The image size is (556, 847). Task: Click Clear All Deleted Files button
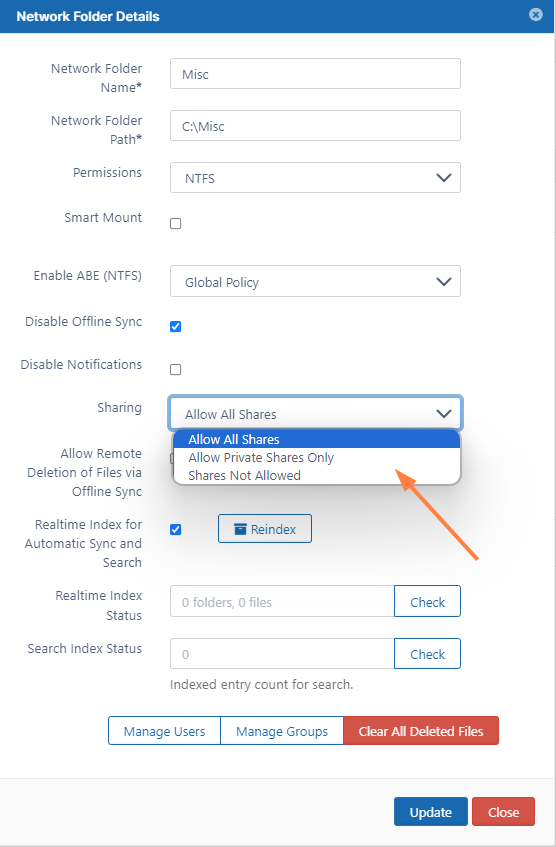pyautogui.click(x=421, y=731)
